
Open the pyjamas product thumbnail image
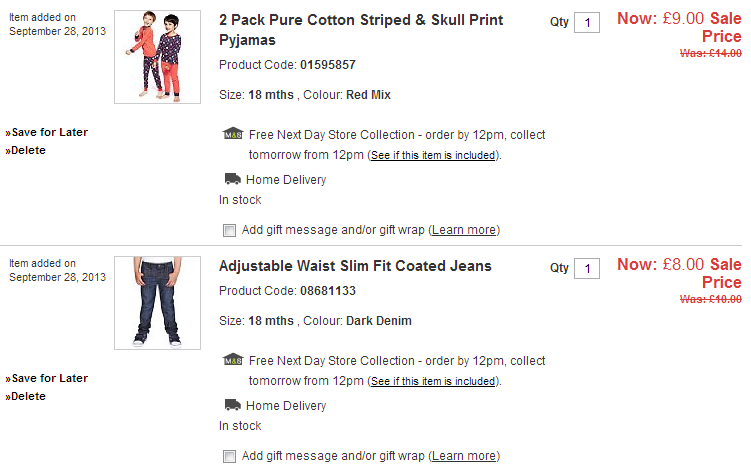point(157,57)
